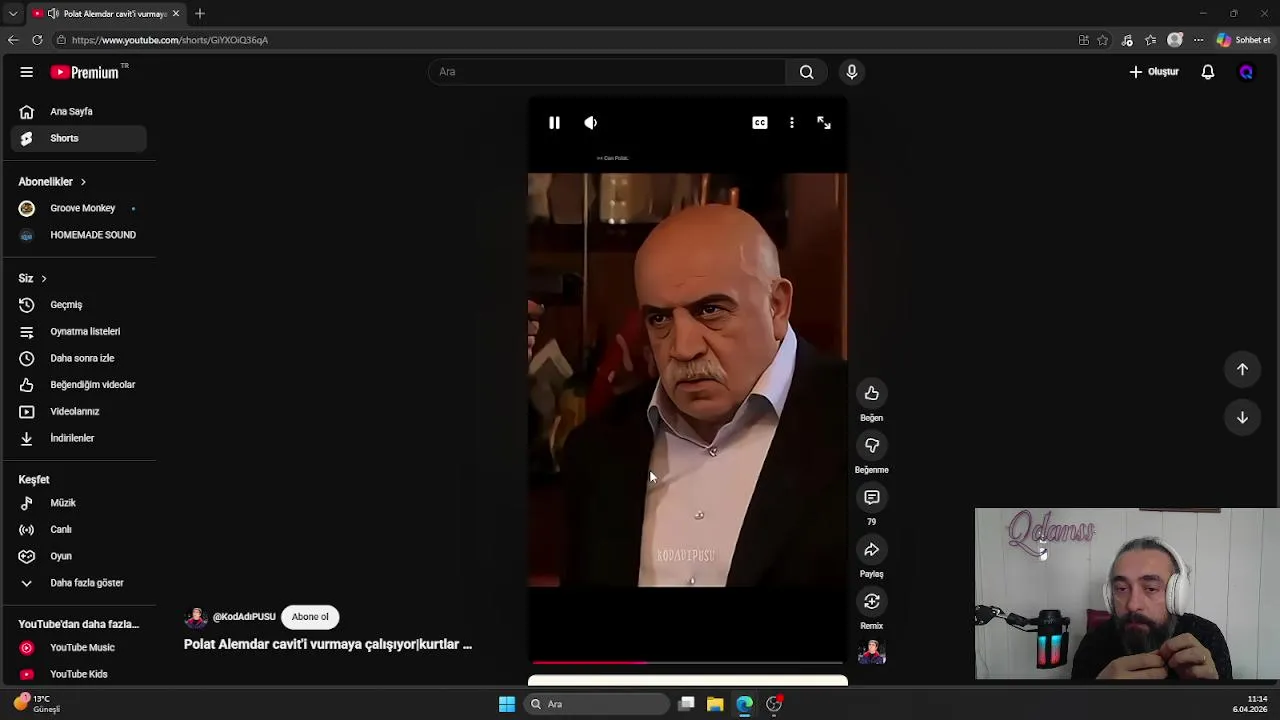1280x720 pixels.
Task: Toggle closed captions on the video
Action: (760, 122)
